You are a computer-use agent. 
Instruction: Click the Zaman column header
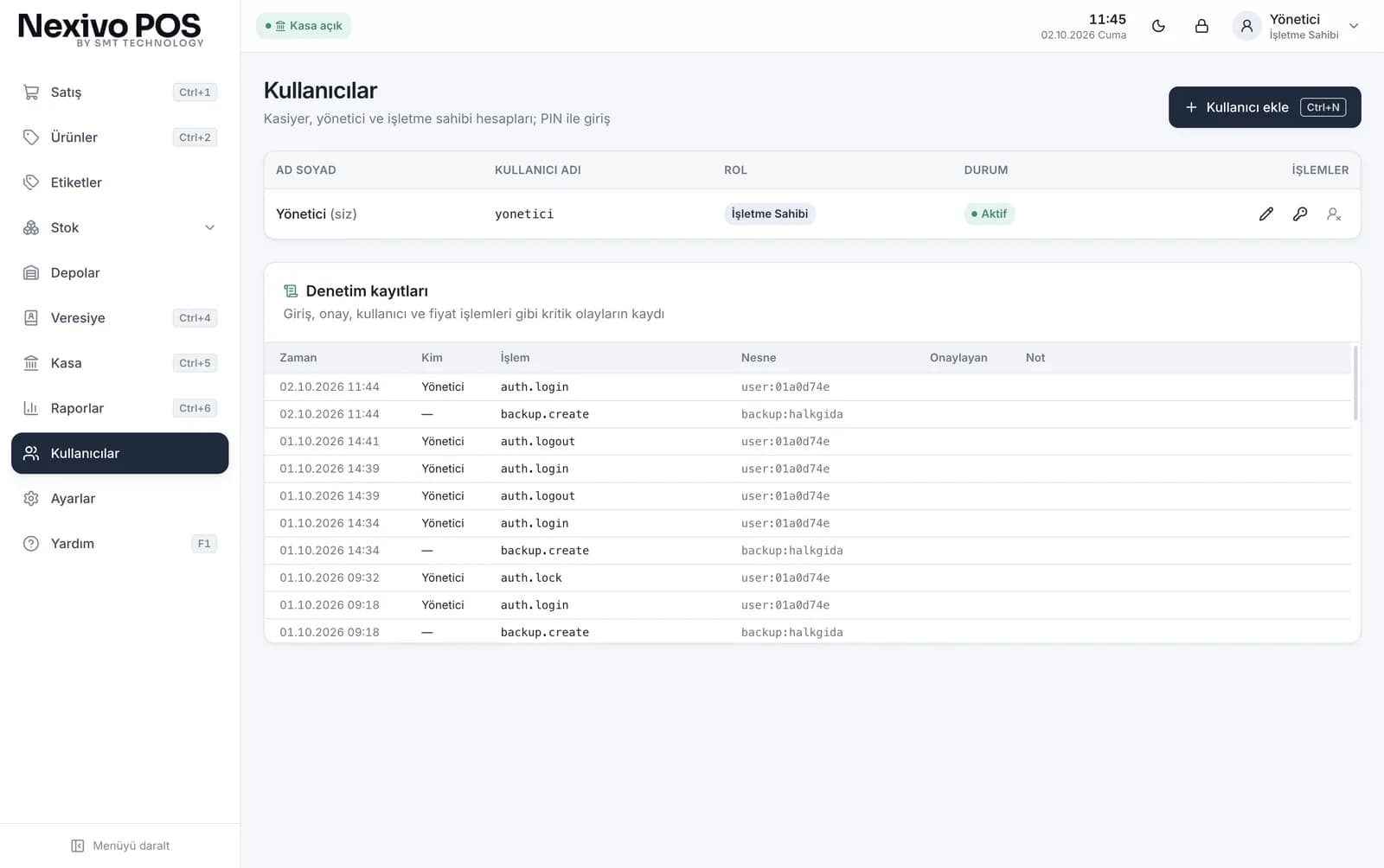click(x=298, y=357)
